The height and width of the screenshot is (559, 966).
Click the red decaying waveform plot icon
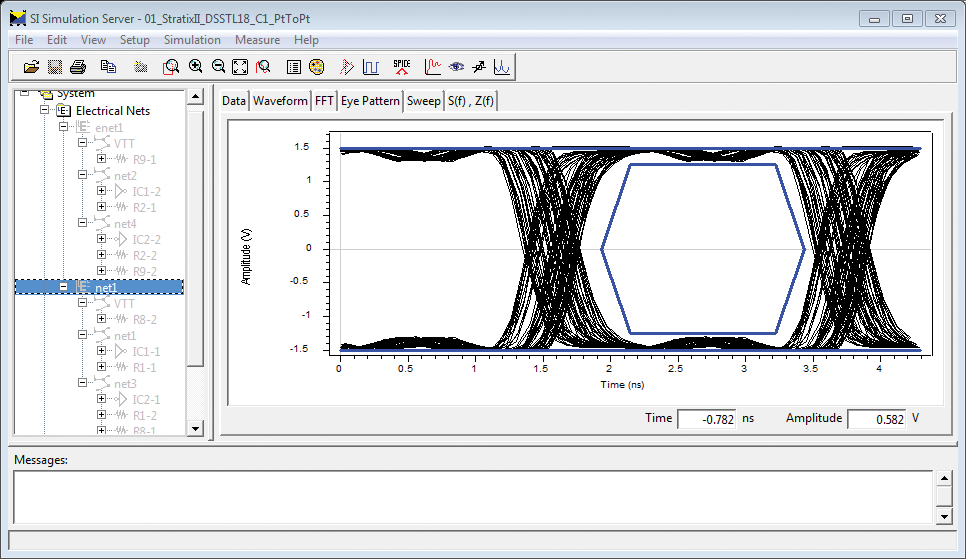(432, 67)
